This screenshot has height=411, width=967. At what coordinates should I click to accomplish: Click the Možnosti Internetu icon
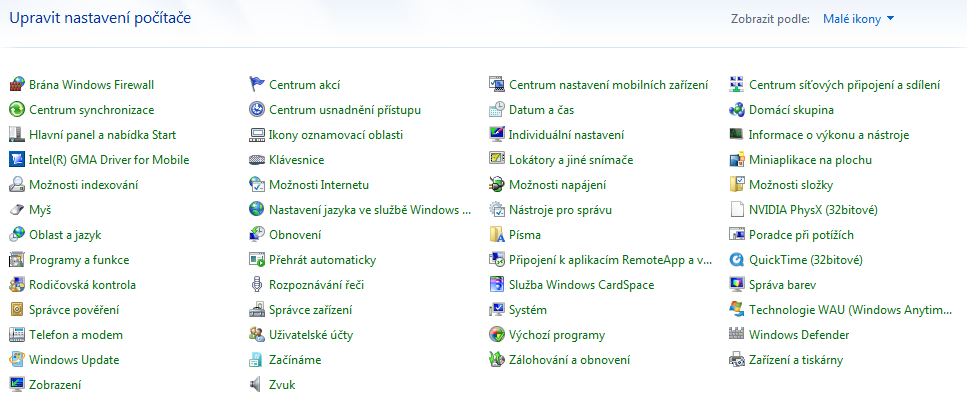pyautogui.click(x=257, y=185)
